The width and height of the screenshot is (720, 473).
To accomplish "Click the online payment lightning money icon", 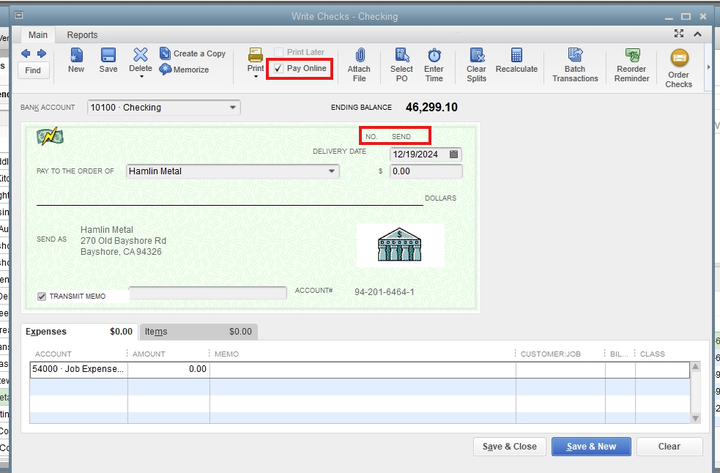I will (x=50, y=136).
